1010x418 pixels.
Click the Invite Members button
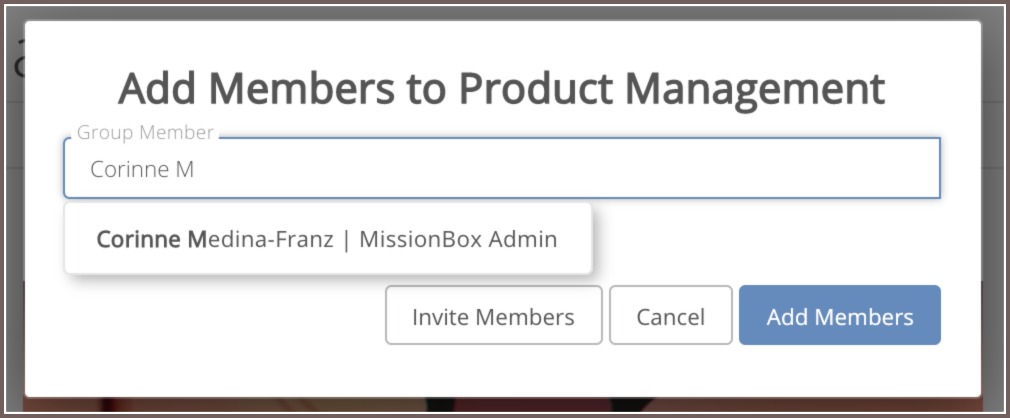click(x=493, y=316)
